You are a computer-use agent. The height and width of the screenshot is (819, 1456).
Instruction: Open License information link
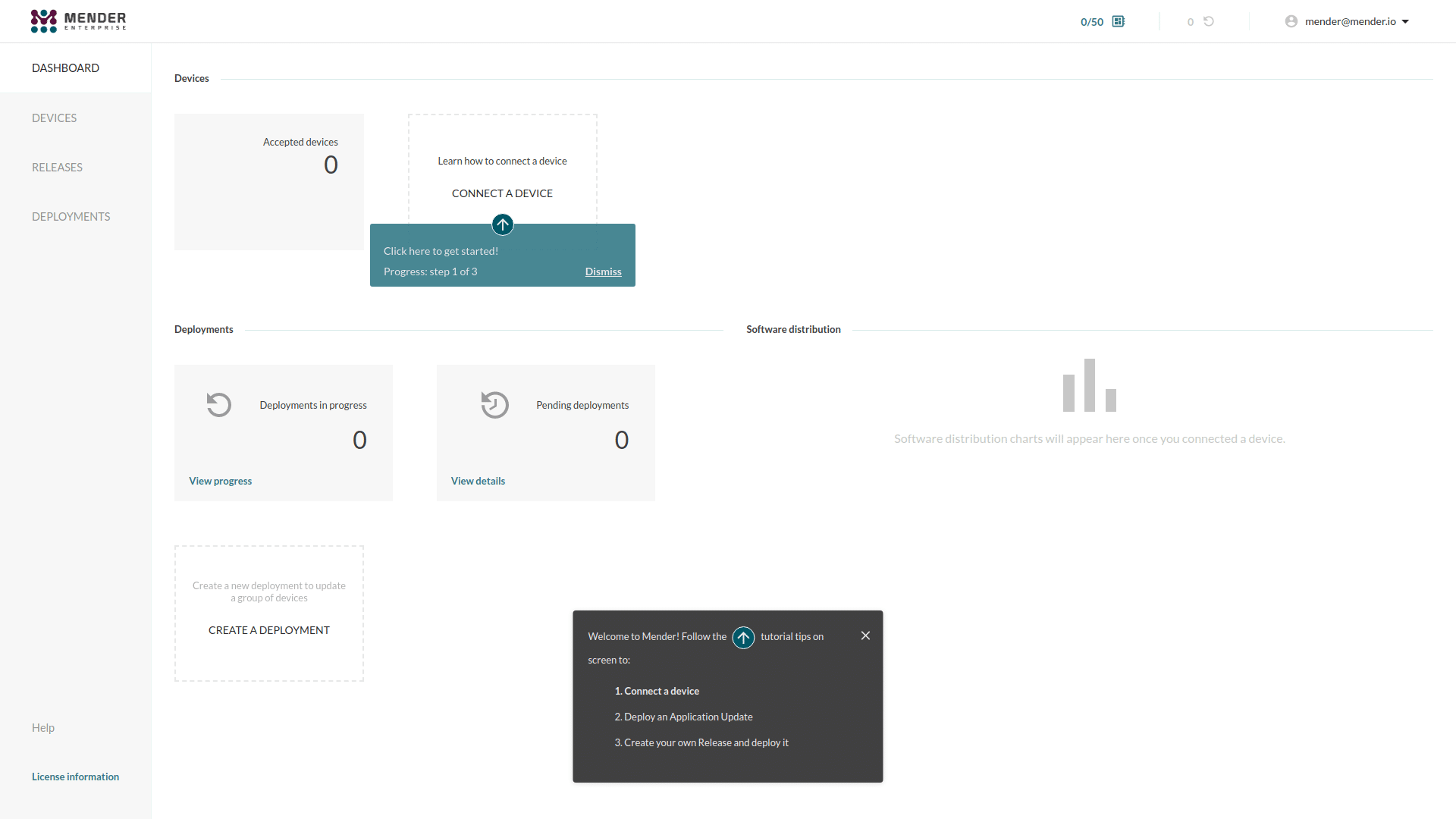point(76,777)
